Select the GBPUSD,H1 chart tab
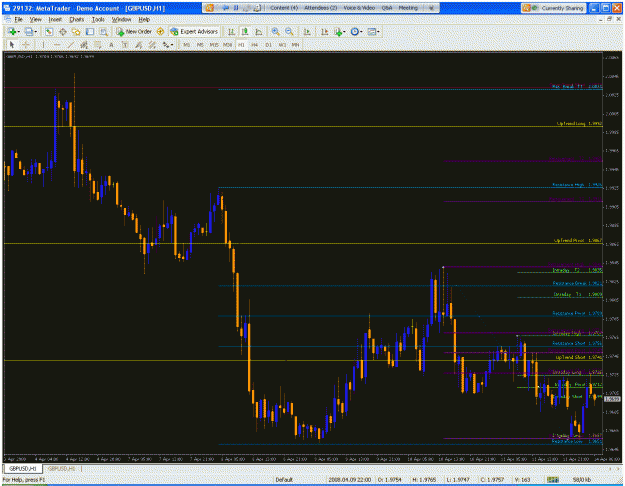 click(x=23, y=469)
